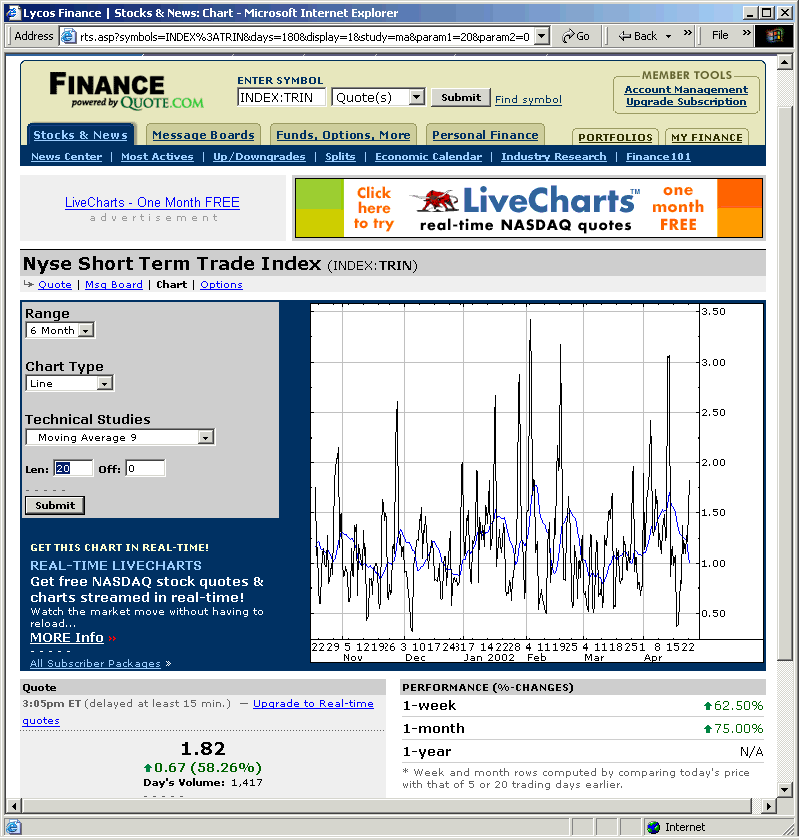Viewport: 799px width, 840px height.
Task: Click the Windows logo throbber icon
Action: (x=774, y=36)
